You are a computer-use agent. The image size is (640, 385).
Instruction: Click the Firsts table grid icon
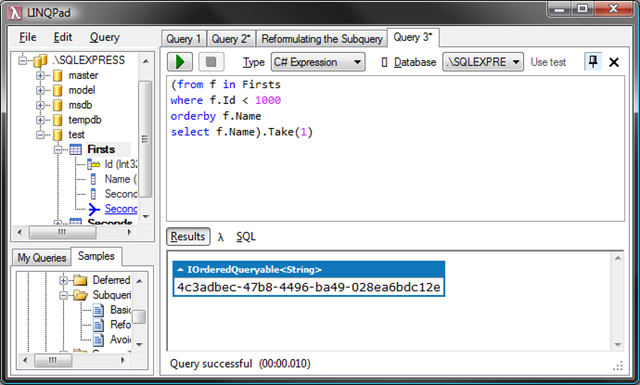(76, 149)
